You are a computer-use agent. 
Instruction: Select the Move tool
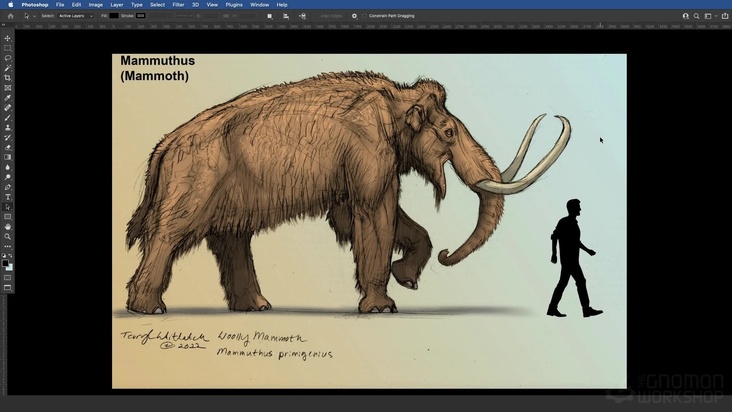point(7,38)
